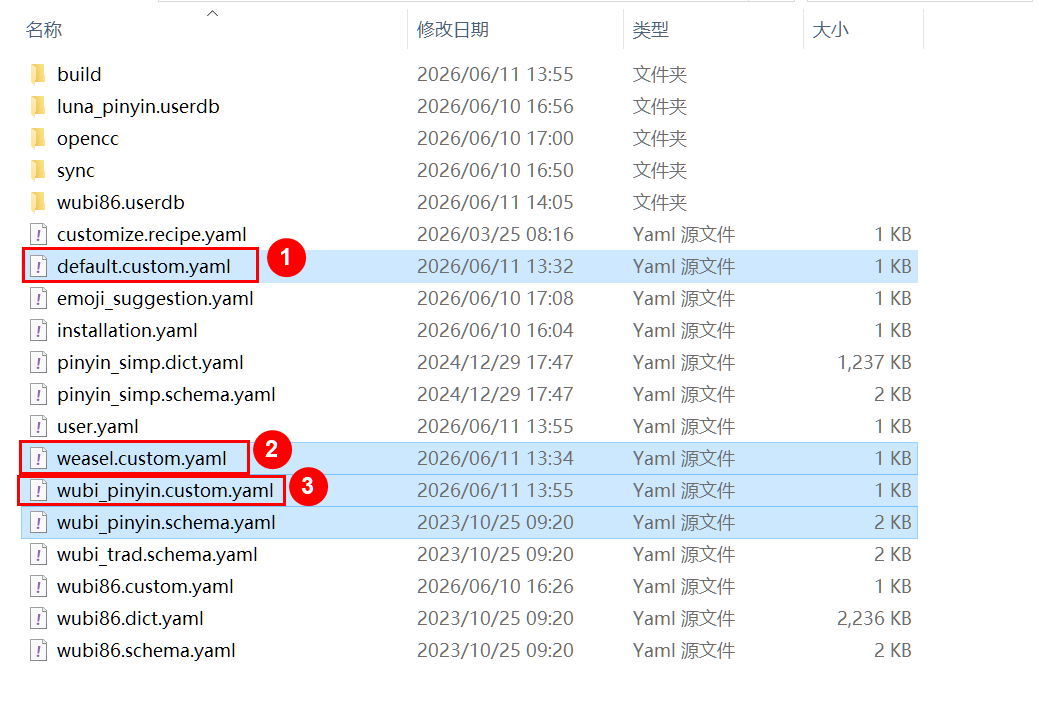Select the default.custom.yaml file name
Image resolution: width=1039 pixels, height=724 pixels.
[144, 266]
